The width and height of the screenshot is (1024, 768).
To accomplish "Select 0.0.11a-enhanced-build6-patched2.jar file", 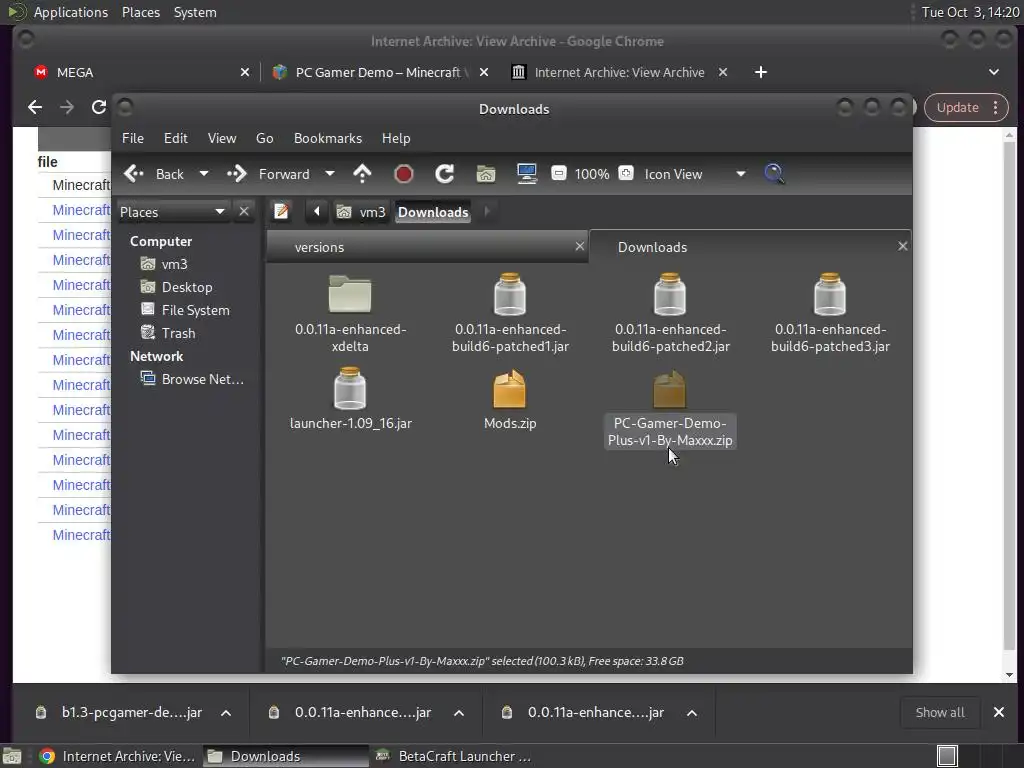I will (670, 311).
